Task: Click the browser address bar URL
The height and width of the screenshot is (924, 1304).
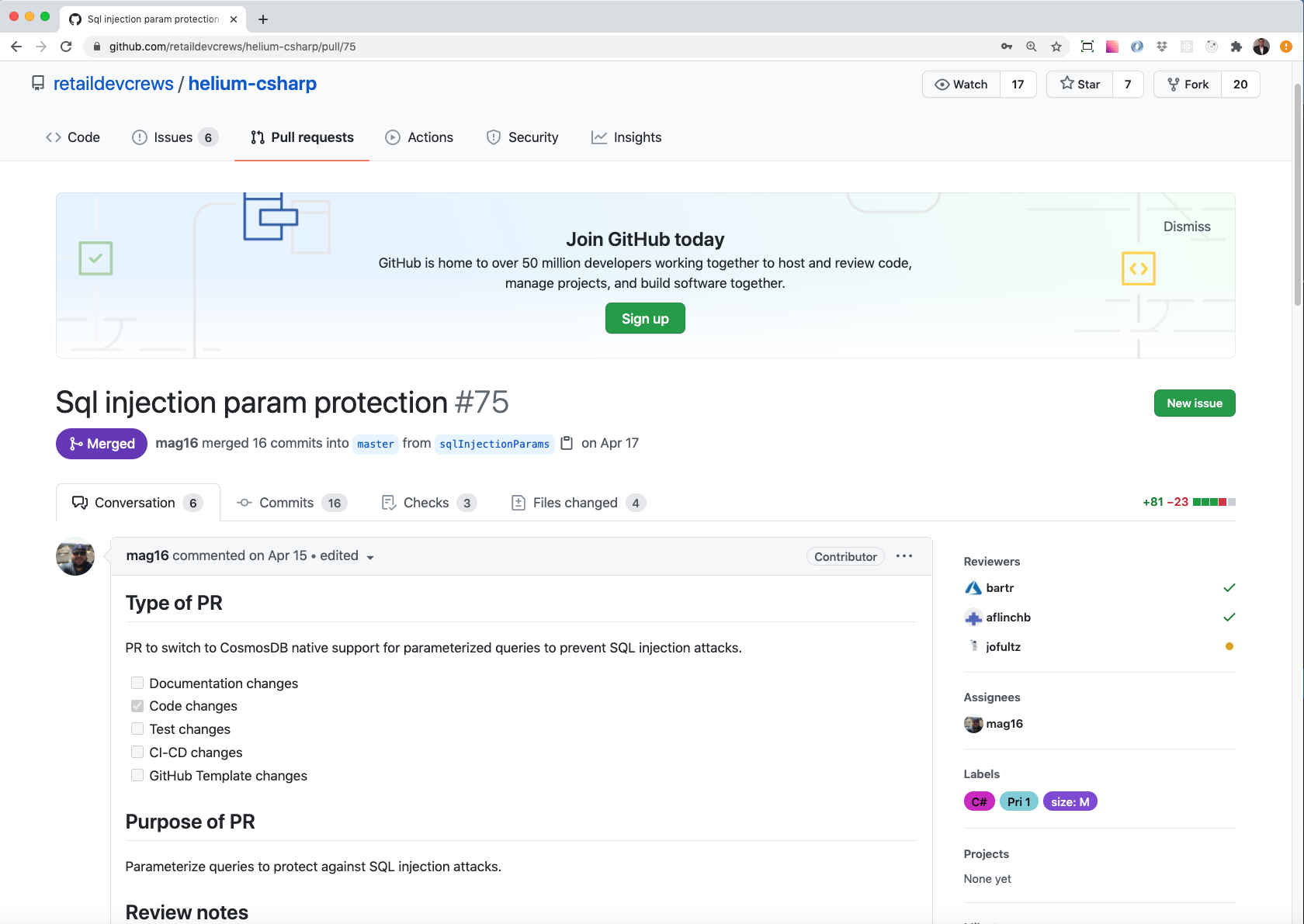Action: 232,47
